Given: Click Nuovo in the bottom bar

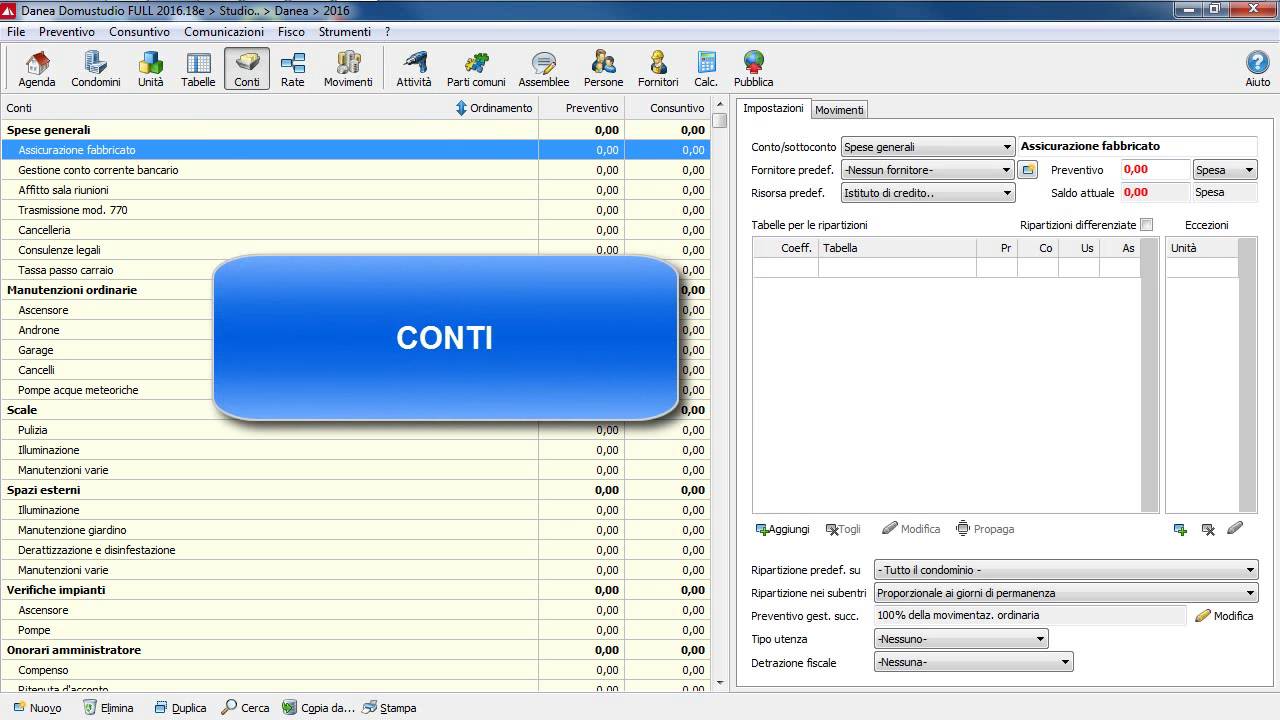Looking at the screenshot, I should pyautogui.click(x=37, y=708).
